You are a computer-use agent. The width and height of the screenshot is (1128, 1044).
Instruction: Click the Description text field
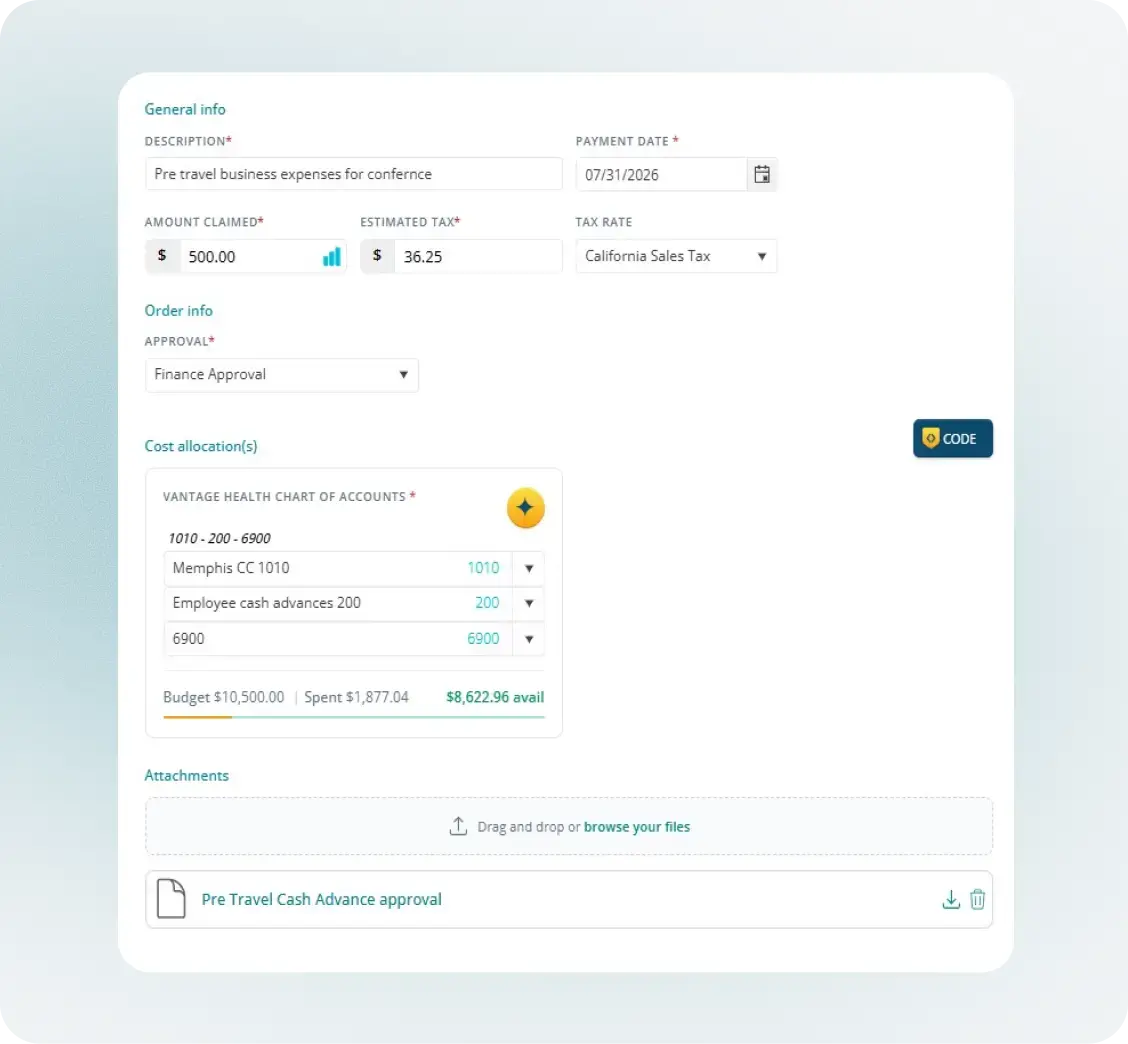pyautogui.click(x=354, y=174)
